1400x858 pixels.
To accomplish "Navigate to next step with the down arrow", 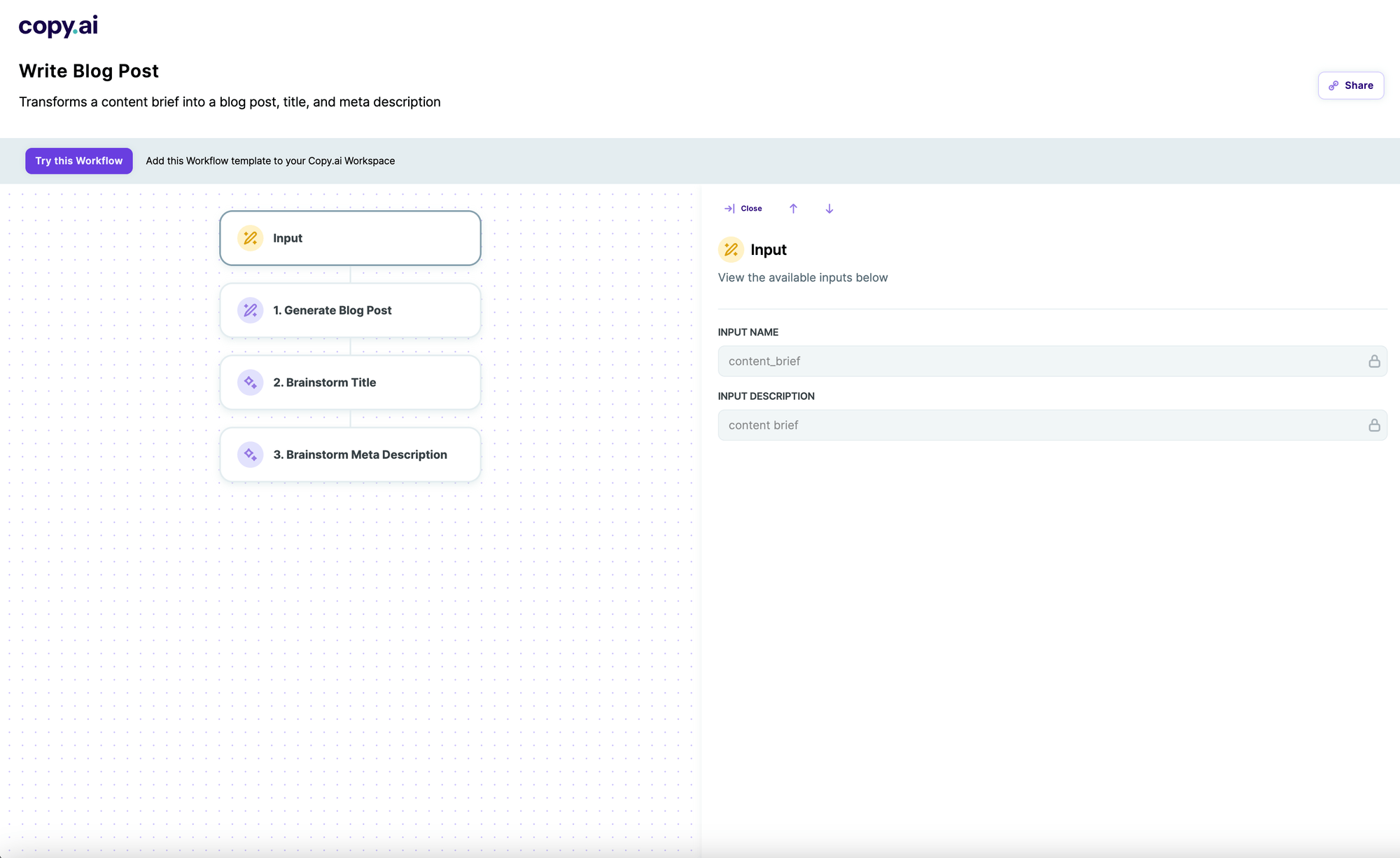I will (x=829, y=208).
